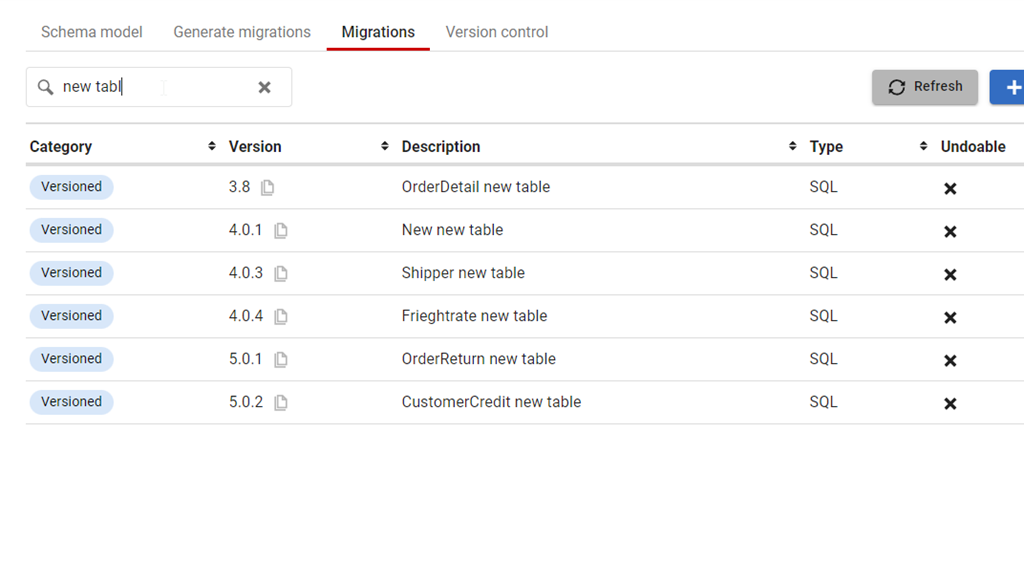Click the magnifying glass search icon
The image size is (1024, 562).
point(45,87)
